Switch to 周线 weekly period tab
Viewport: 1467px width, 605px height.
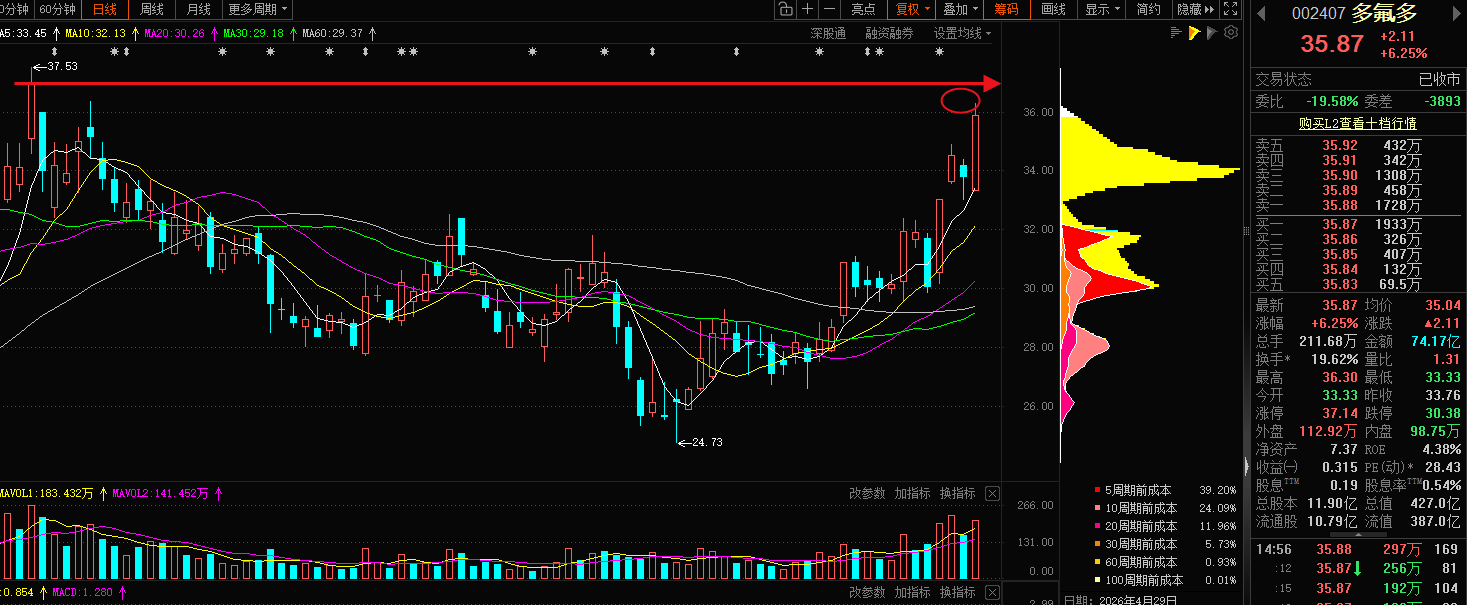coord(152,9)
